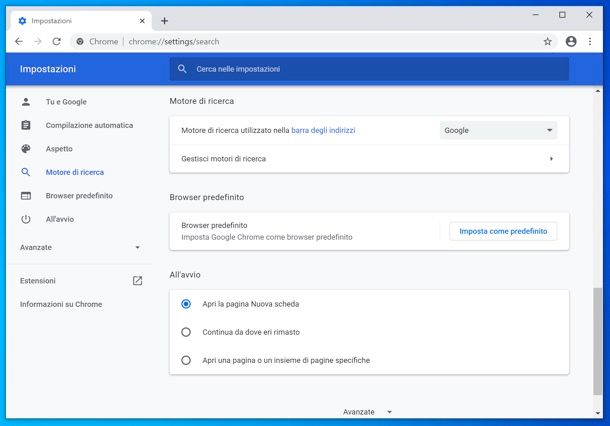Open the profile avatar menu
This screenshot has width=610, height=426.
(571, 41)
